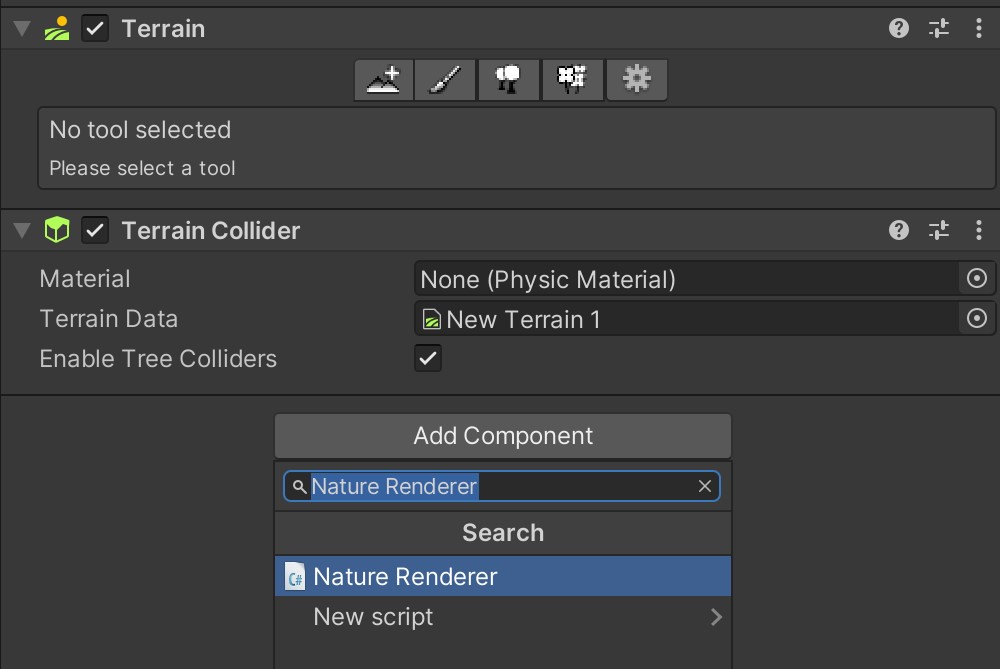Open the object picker for Terrain Data
The width and height of the screenshot is (1000, 669).
(977, 319)
